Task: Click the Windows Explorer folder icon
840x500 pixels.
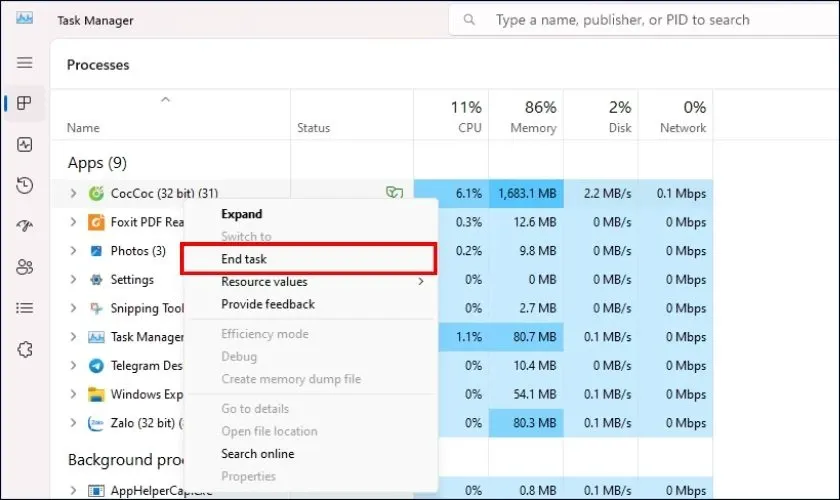Action: 96,394
